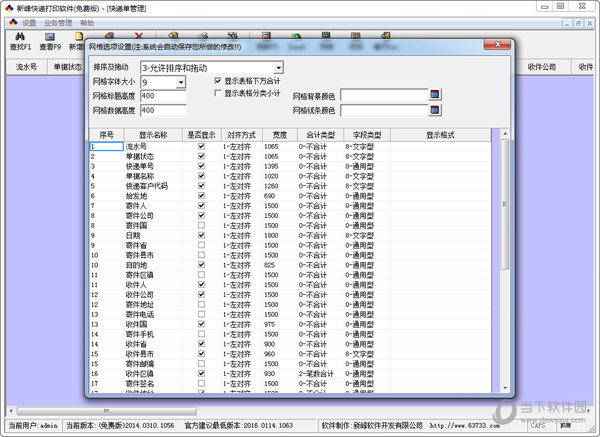Image resolution: width=600 pixels, height=437 pixels.
Task: Click the 序号 cell of row 1
Action: click(106, 146)
